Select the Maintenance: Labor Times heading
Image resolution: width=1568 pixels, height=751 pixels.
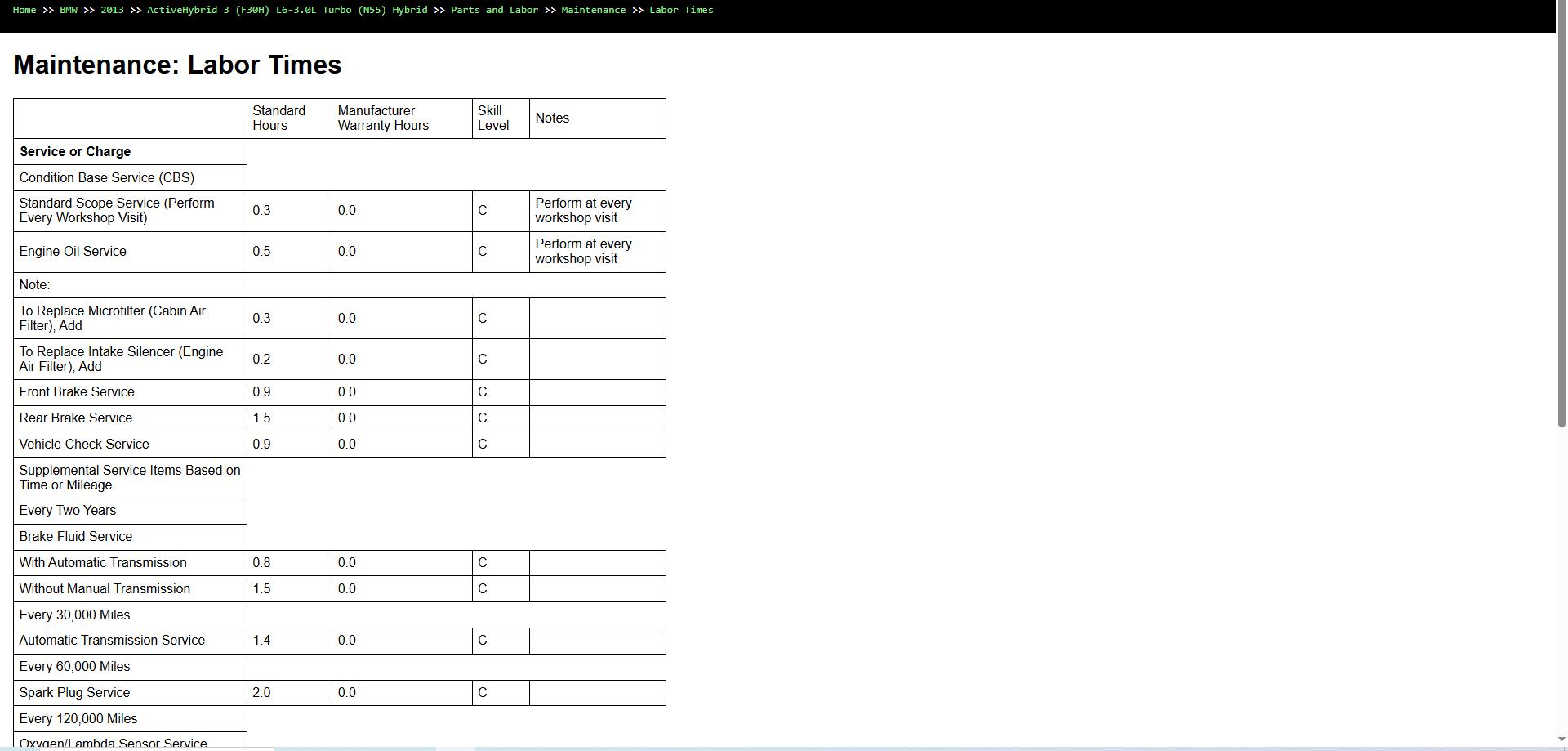[x=177, y=65]
